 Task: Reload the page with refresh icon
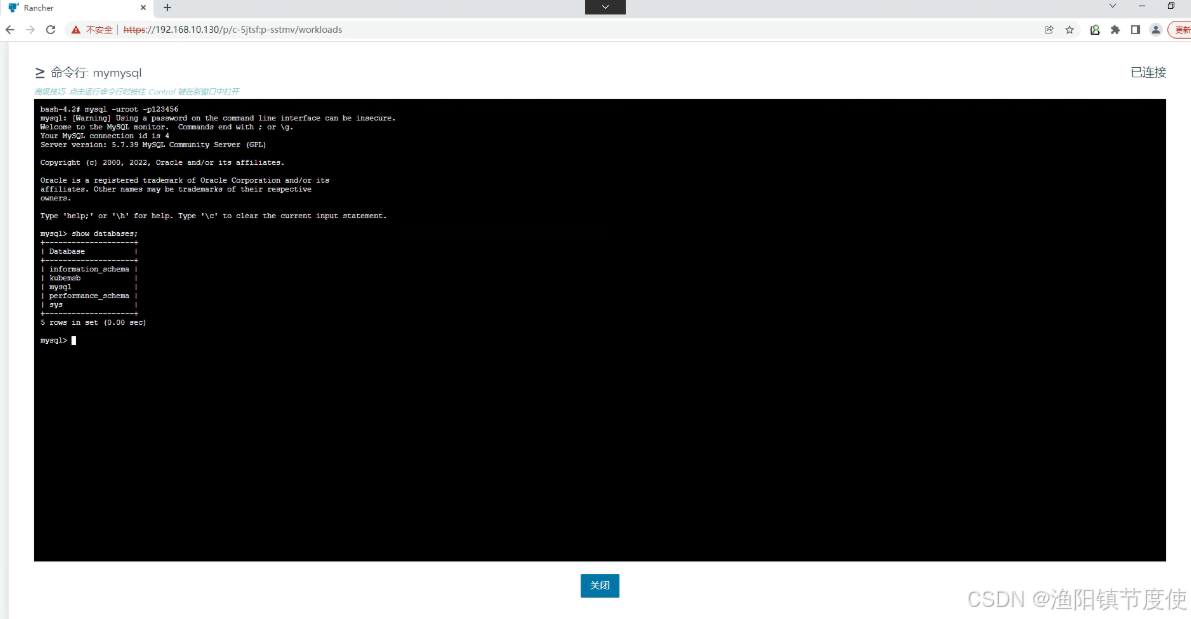coord(50,30)
